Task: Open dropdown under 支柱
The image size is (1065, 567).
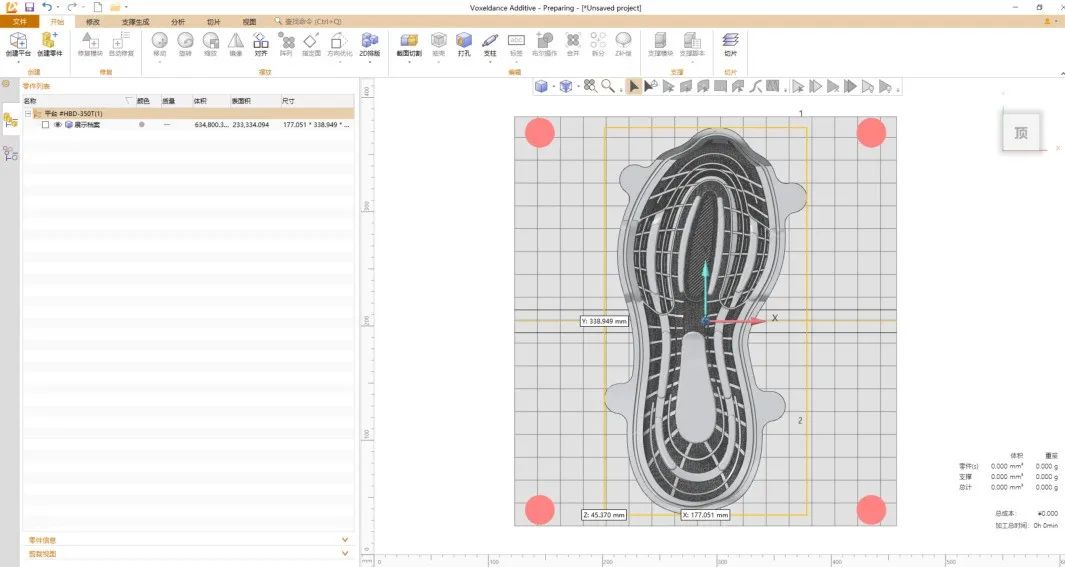Action: pyautogui.click(x=490, y=61)
